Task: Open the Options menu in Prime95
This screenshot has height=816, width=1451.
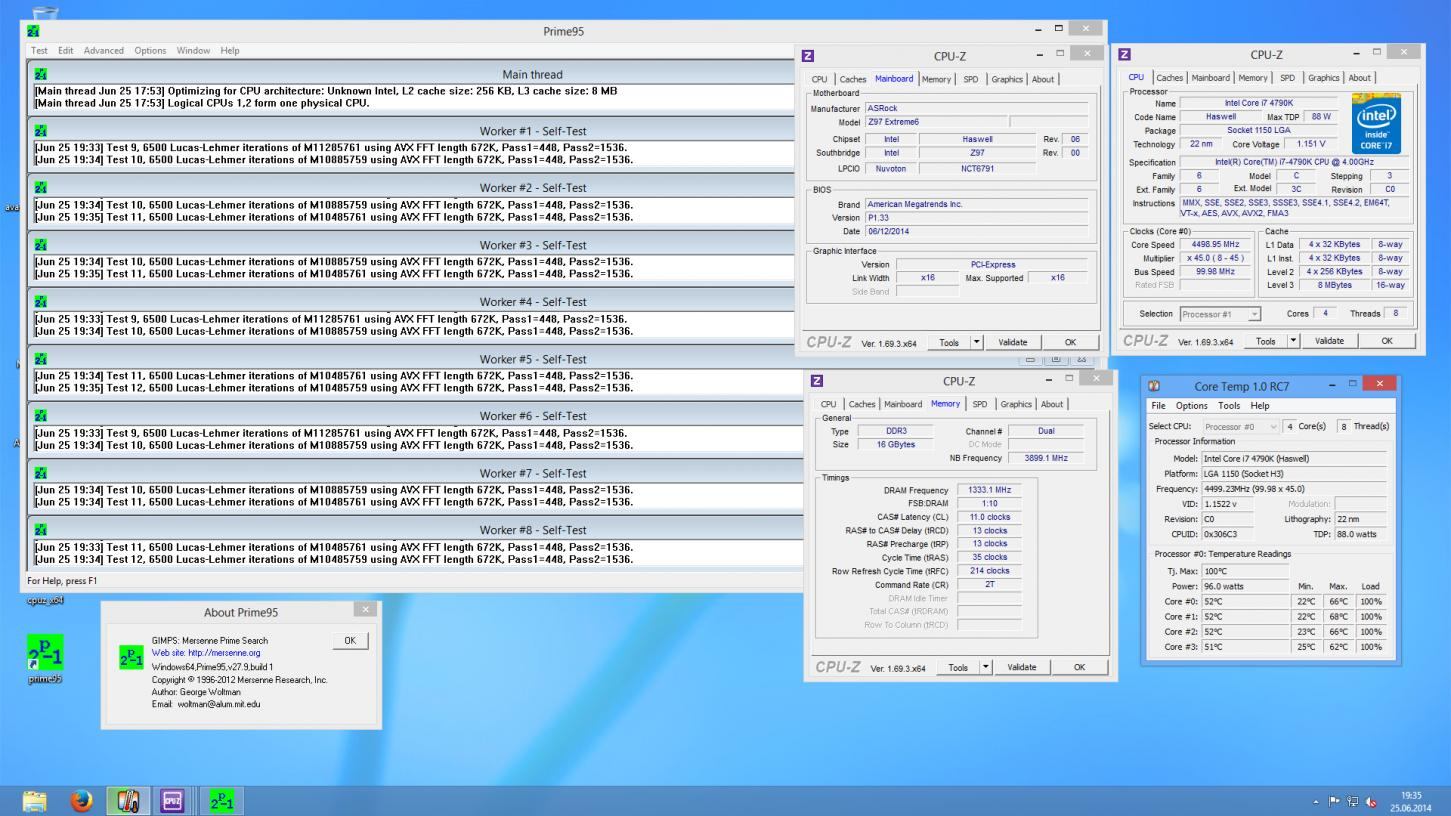Action: [150, 50]
